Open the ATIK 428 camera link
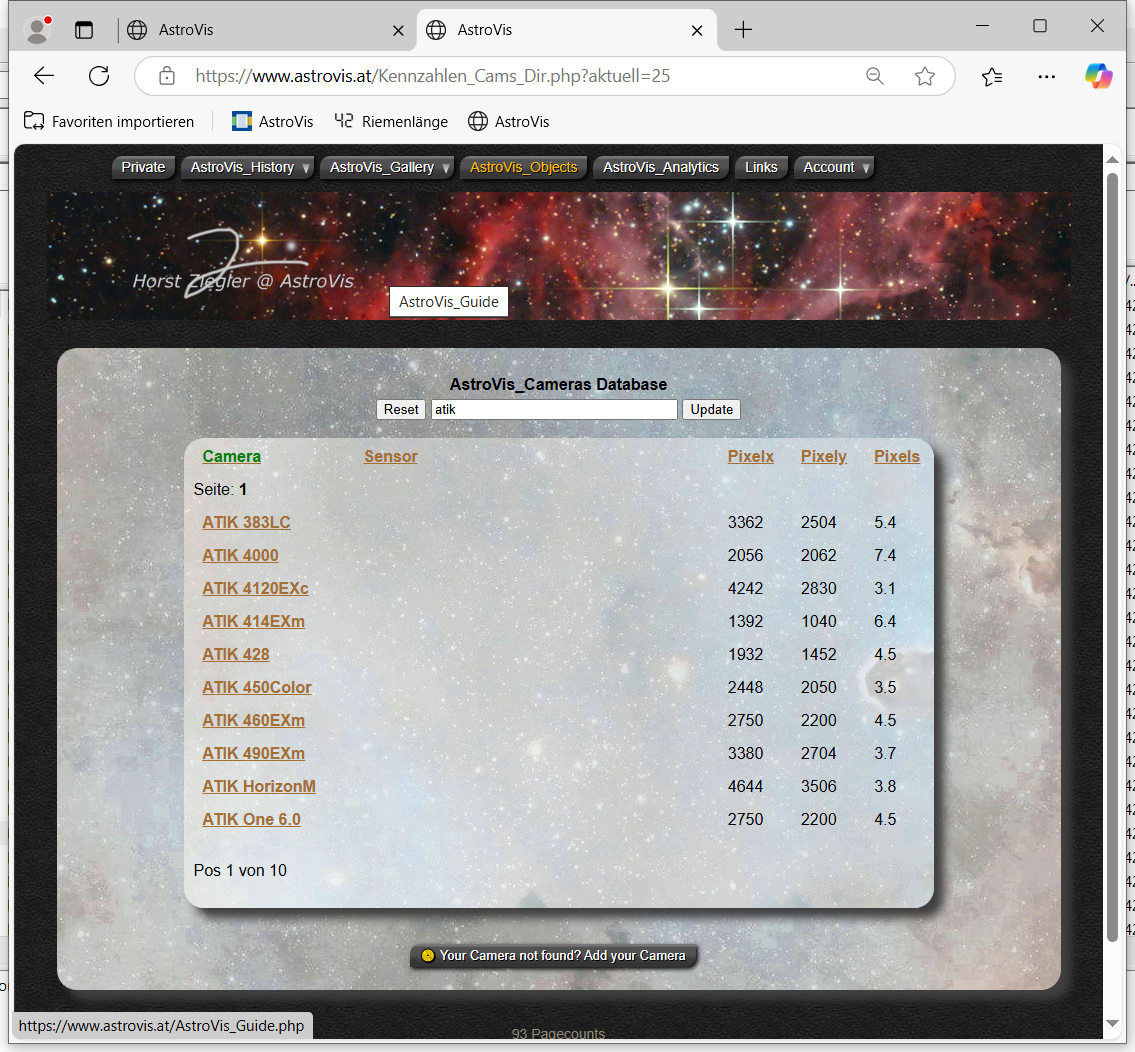Image resolution: width=1135 pixels, height=1052 pixels. coord(236,655)
